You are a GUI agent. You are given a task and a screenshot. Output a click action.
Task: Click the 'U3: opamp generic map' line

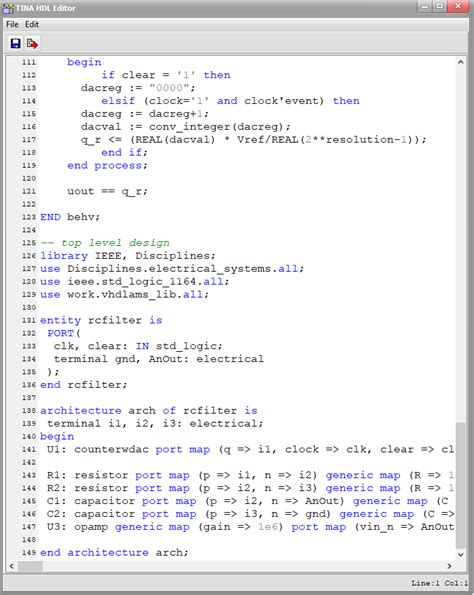tap(250, 527)
